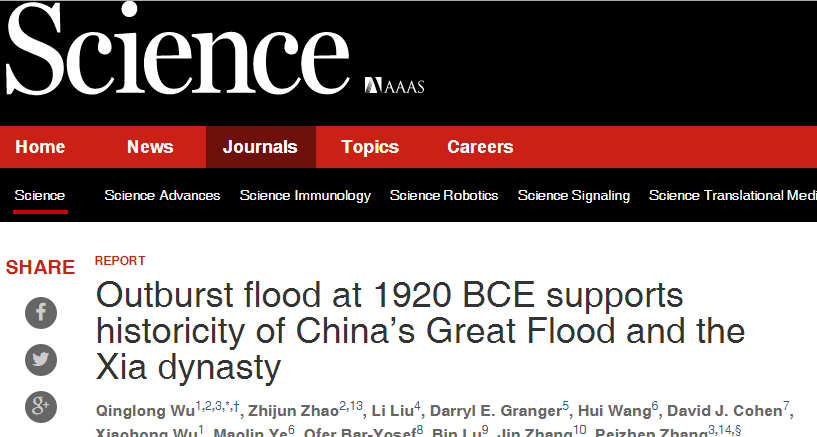This screenshot has width=817, height=437.
Task: Click the AAAS logo
Action: click(395, 86)
